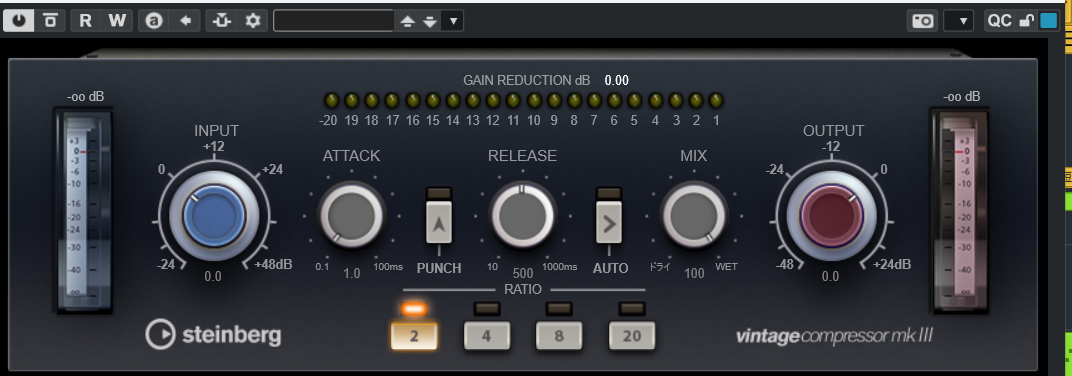Click the copy A to B arrow icon
The height and width of the screenshot is (376, 1072).
[x=185, y=21]
